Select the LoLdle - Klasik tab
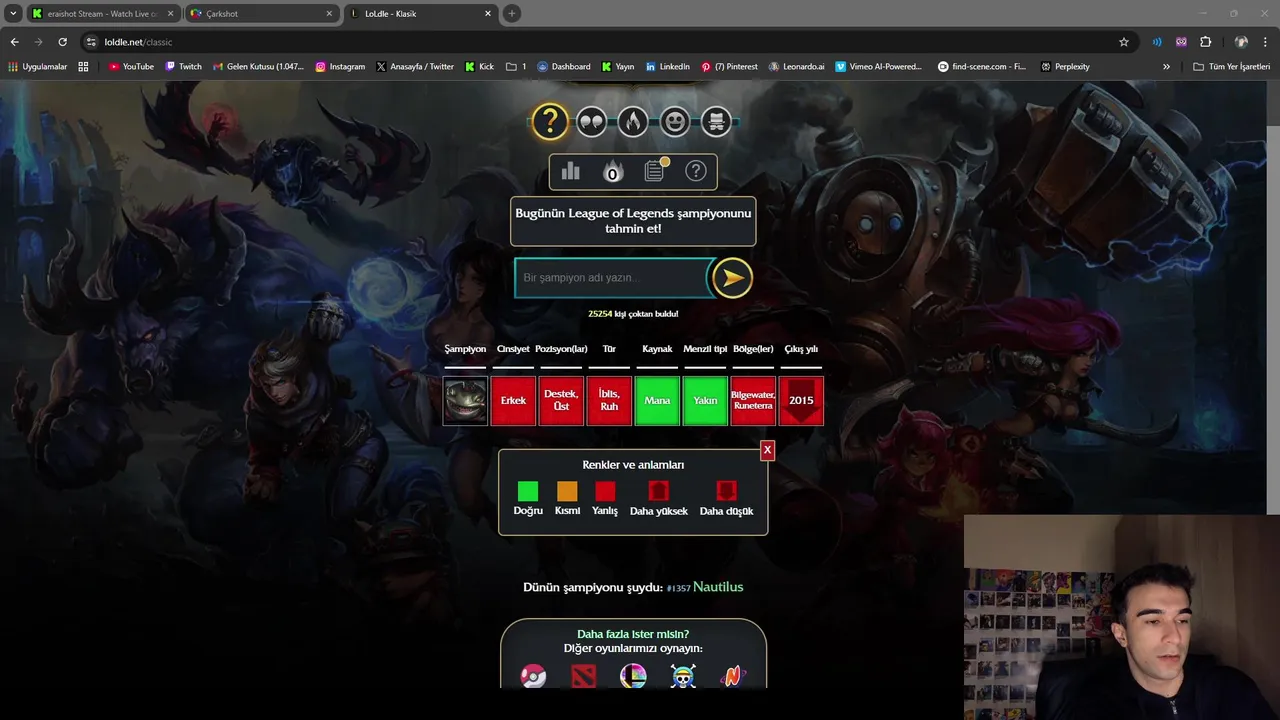 point(421,14)
